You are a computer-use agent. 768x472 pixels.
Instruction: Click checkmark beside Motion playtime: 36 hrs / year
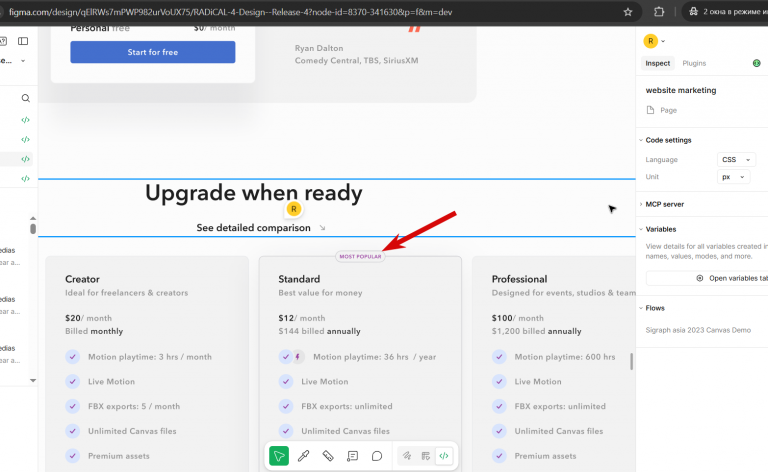coord(286,356)
